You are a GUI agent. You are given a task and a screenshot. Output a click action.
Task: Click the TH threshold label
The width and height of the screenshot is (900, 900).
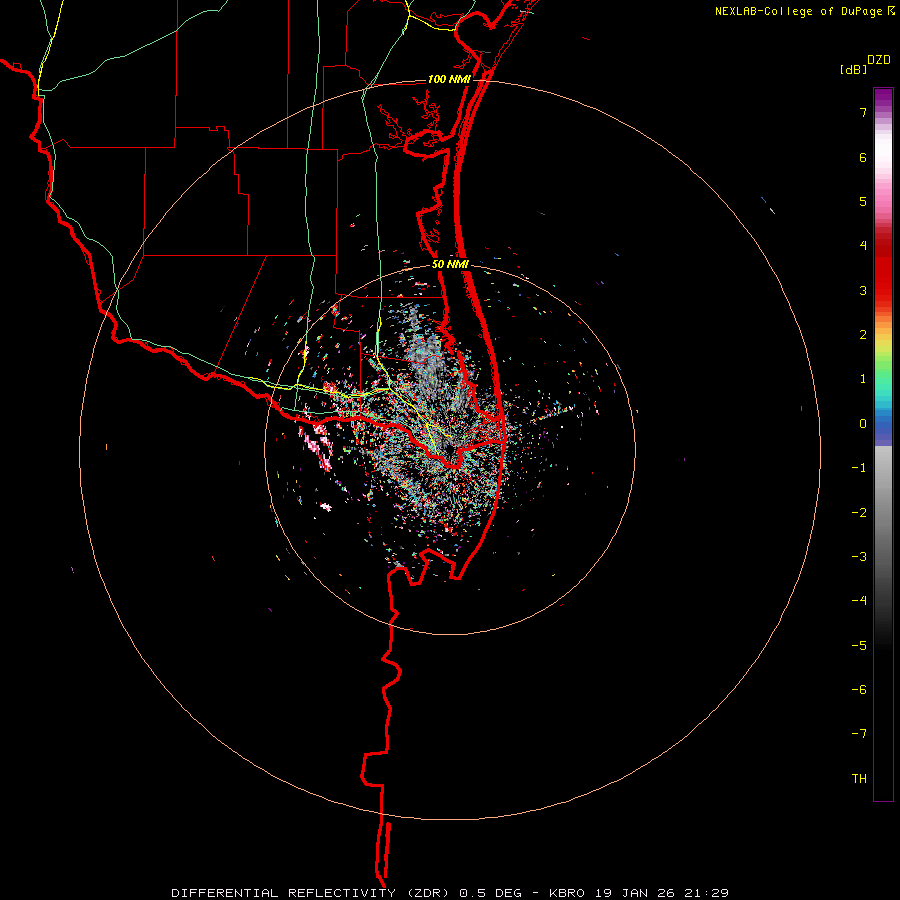click(x=859, y=779)
